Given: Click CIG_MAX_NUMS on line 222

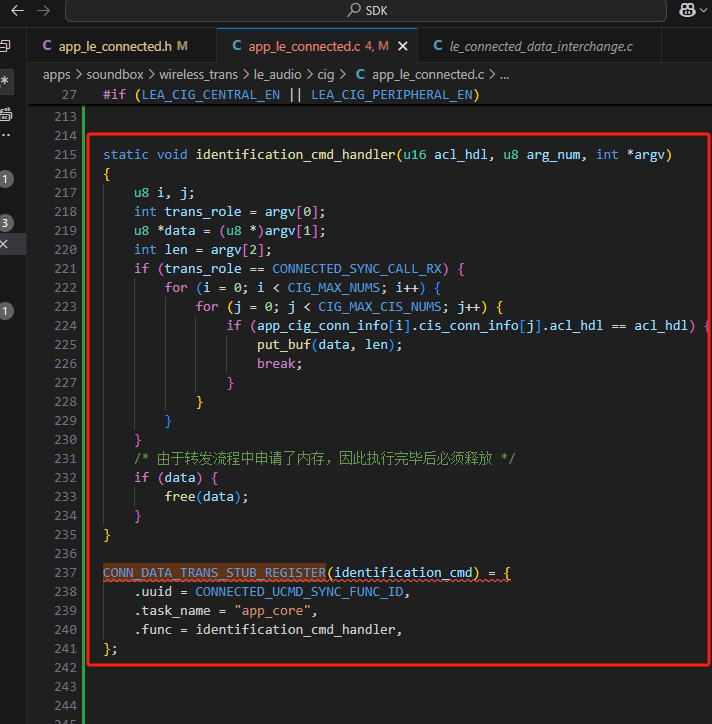Looking at the screenshot, I should (333, 288).
